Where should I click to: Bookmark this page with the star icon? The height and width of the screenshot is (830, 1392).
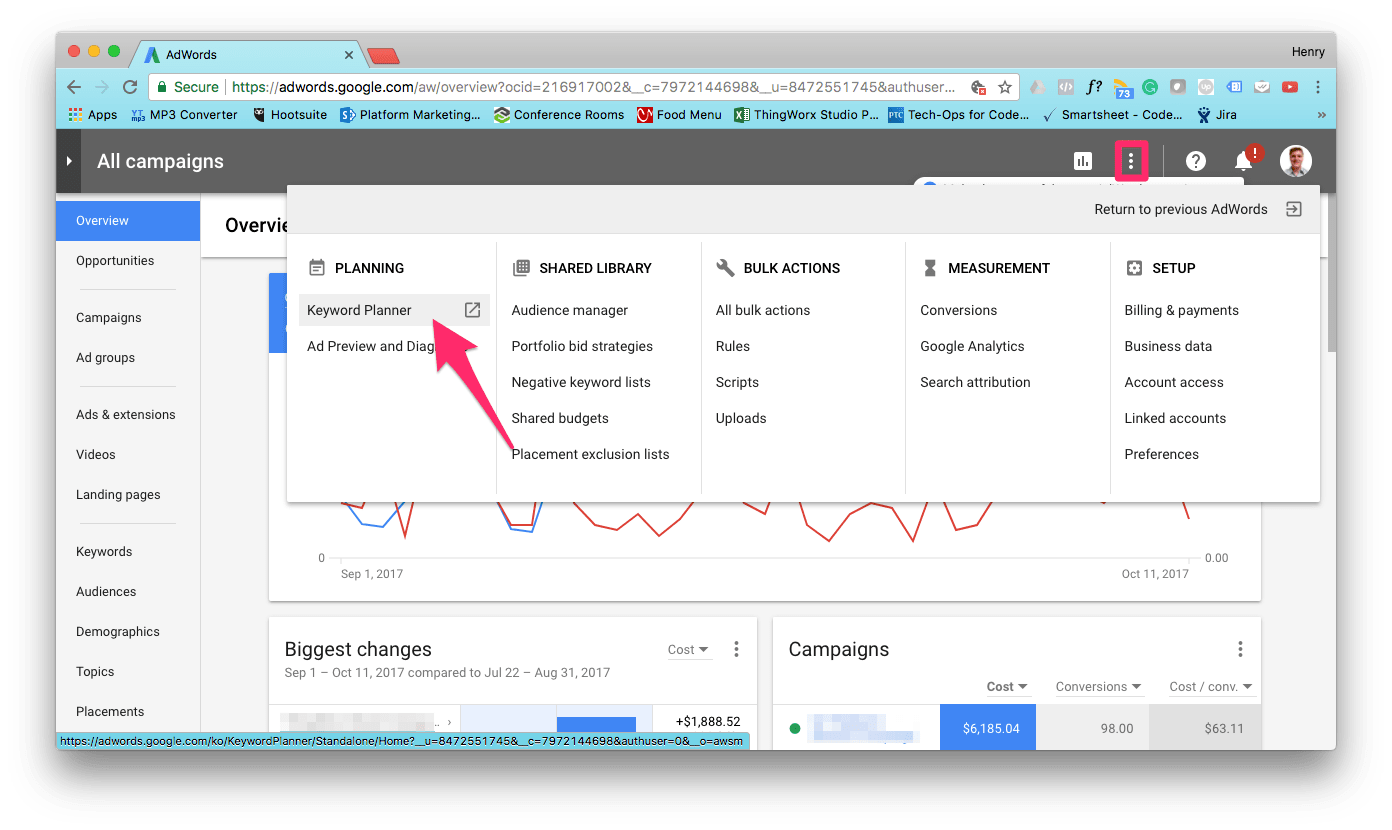(1005, 87)
